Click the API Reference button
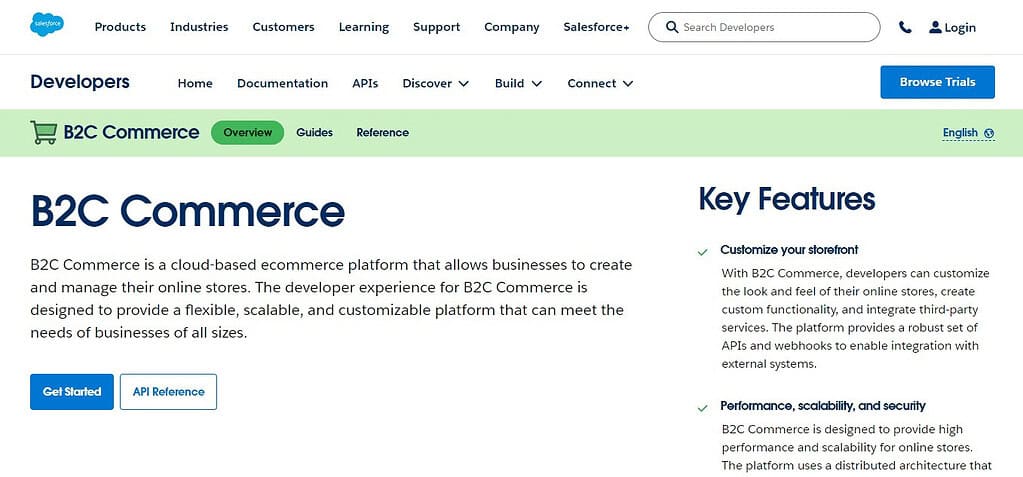Screen dimensions: 1023x477 click(168, 392)
